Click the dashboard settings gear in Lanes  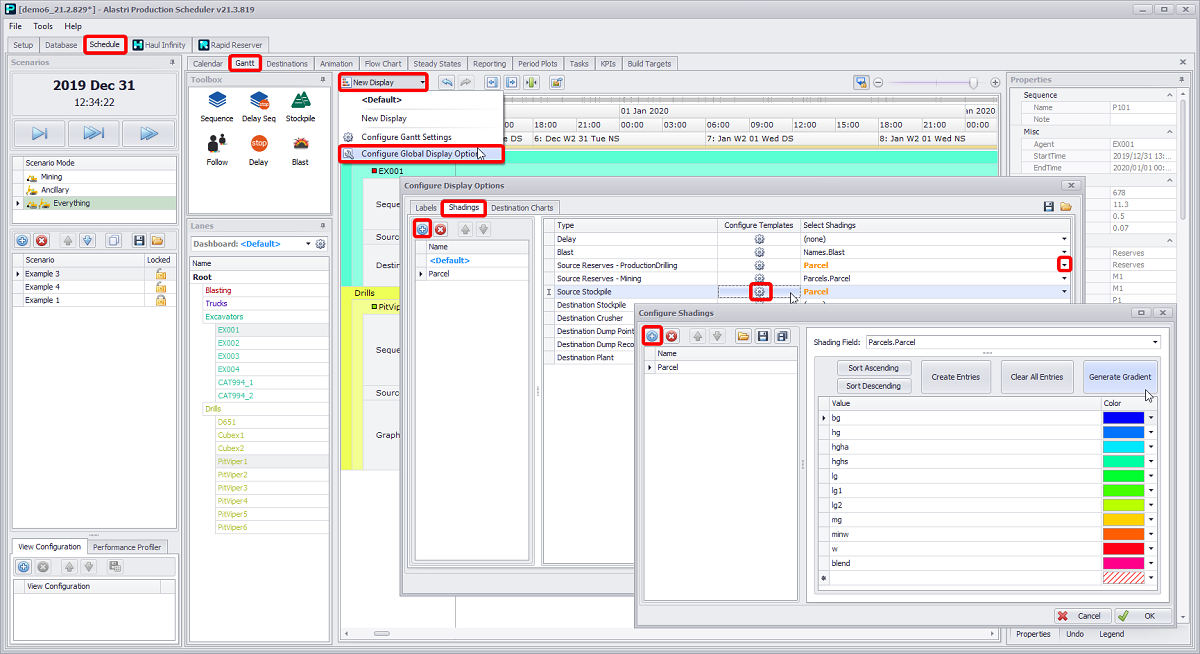320,244
